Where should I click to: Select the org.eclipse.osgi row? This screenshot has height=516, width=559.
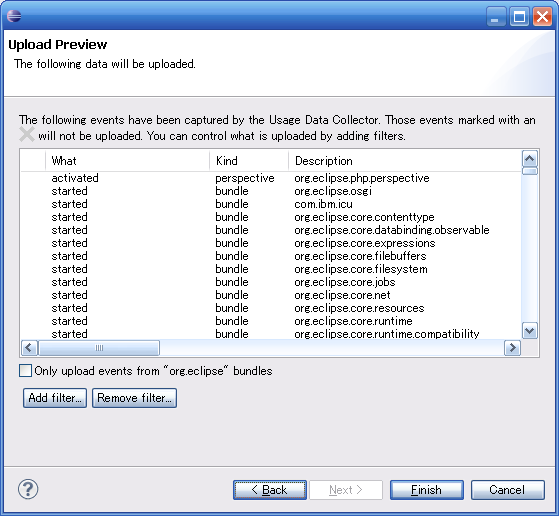click(271, 191)
